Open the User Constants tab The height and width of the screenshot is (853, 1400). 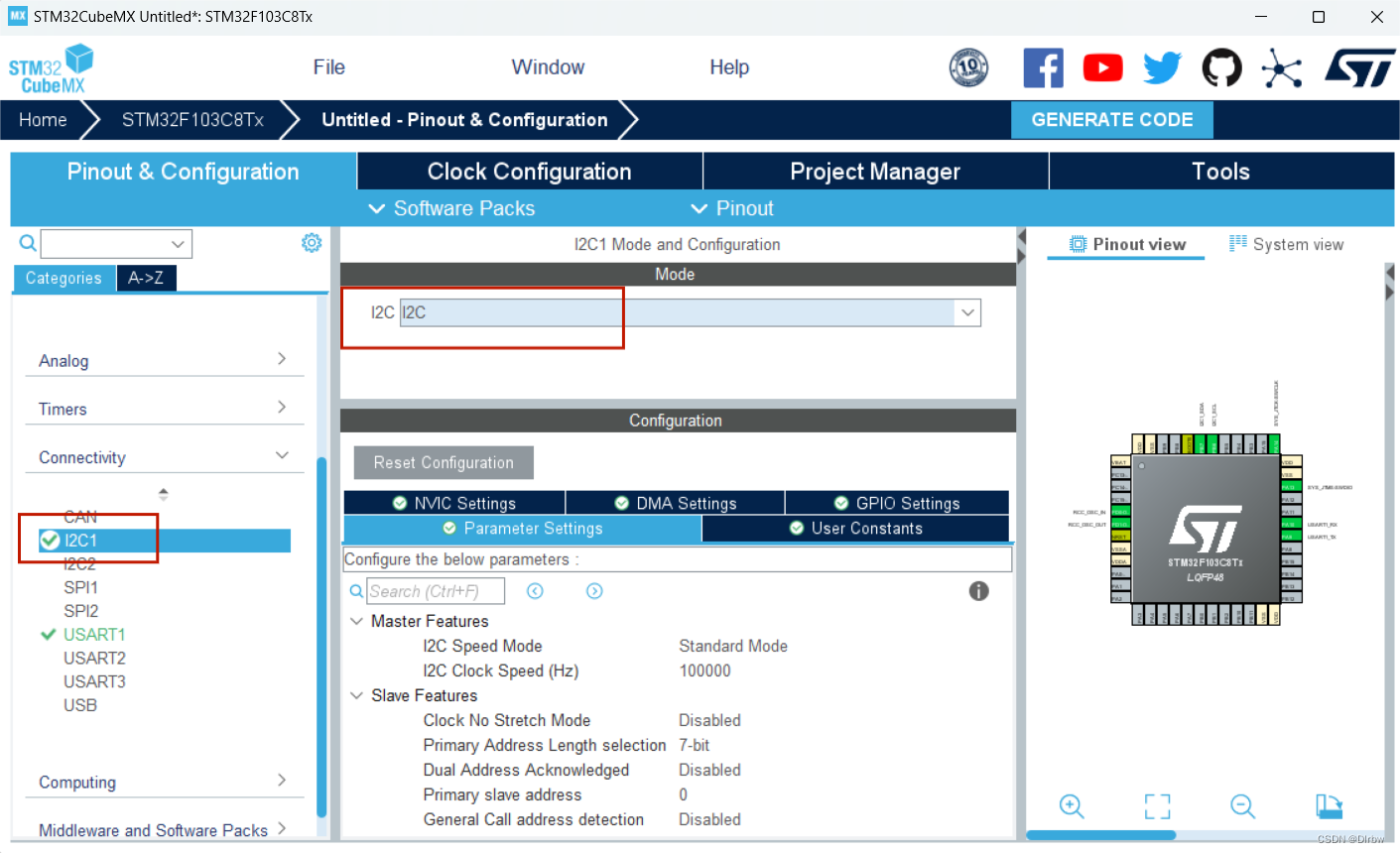tap(856, 529)
